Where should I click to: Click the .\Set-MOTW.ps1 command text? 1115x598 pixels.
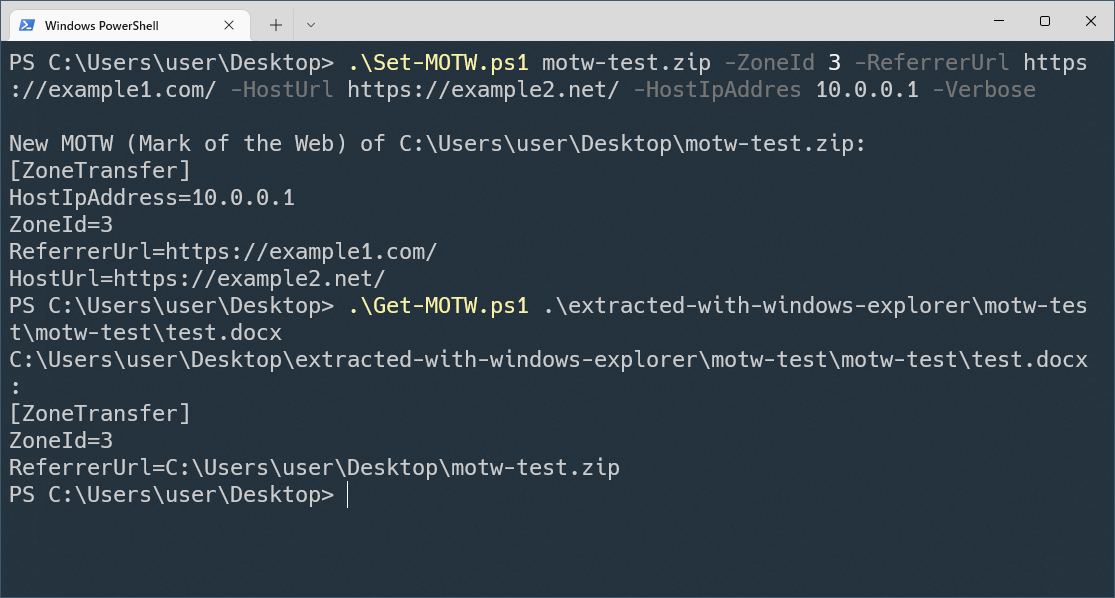(438, 63)
